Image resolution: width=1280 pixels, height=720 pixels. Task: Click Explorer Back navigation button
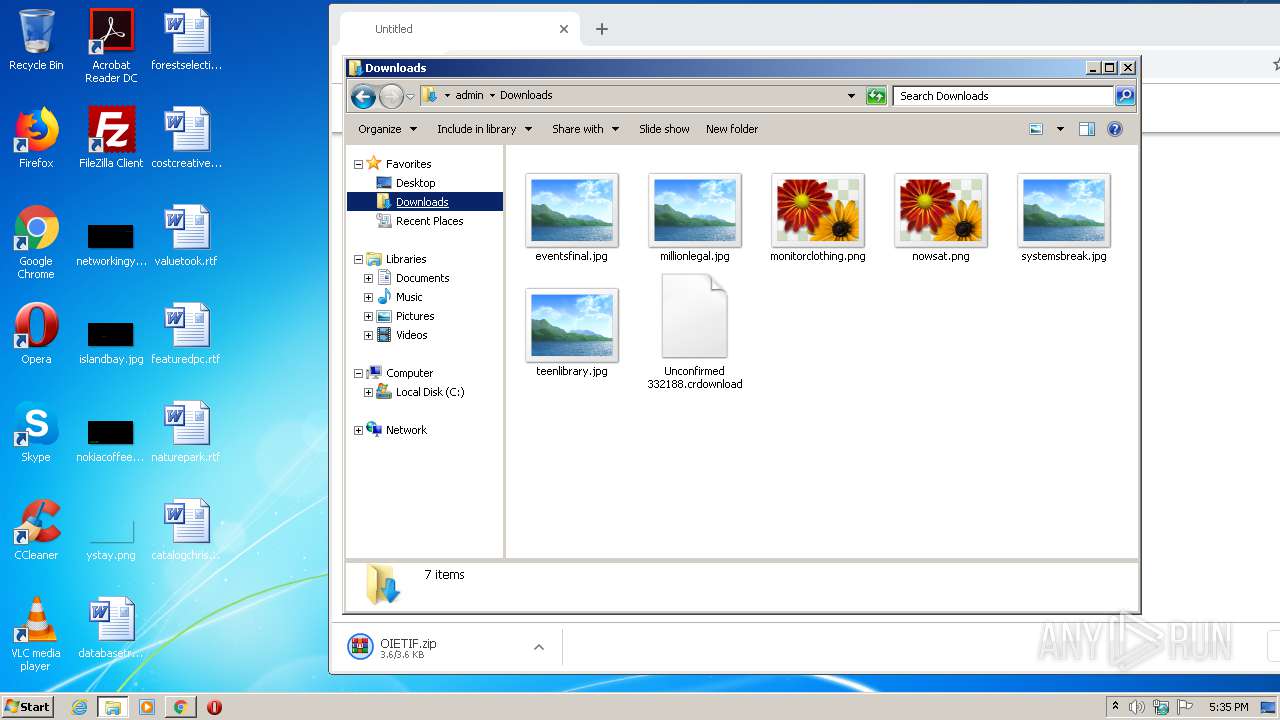coord(363,96)
